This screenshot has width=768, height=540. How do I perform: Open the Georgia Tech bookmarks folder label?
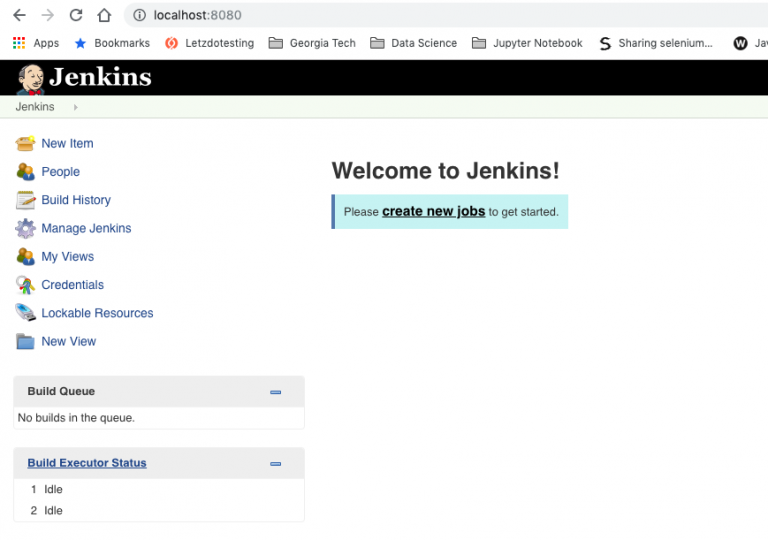(322, 43)
